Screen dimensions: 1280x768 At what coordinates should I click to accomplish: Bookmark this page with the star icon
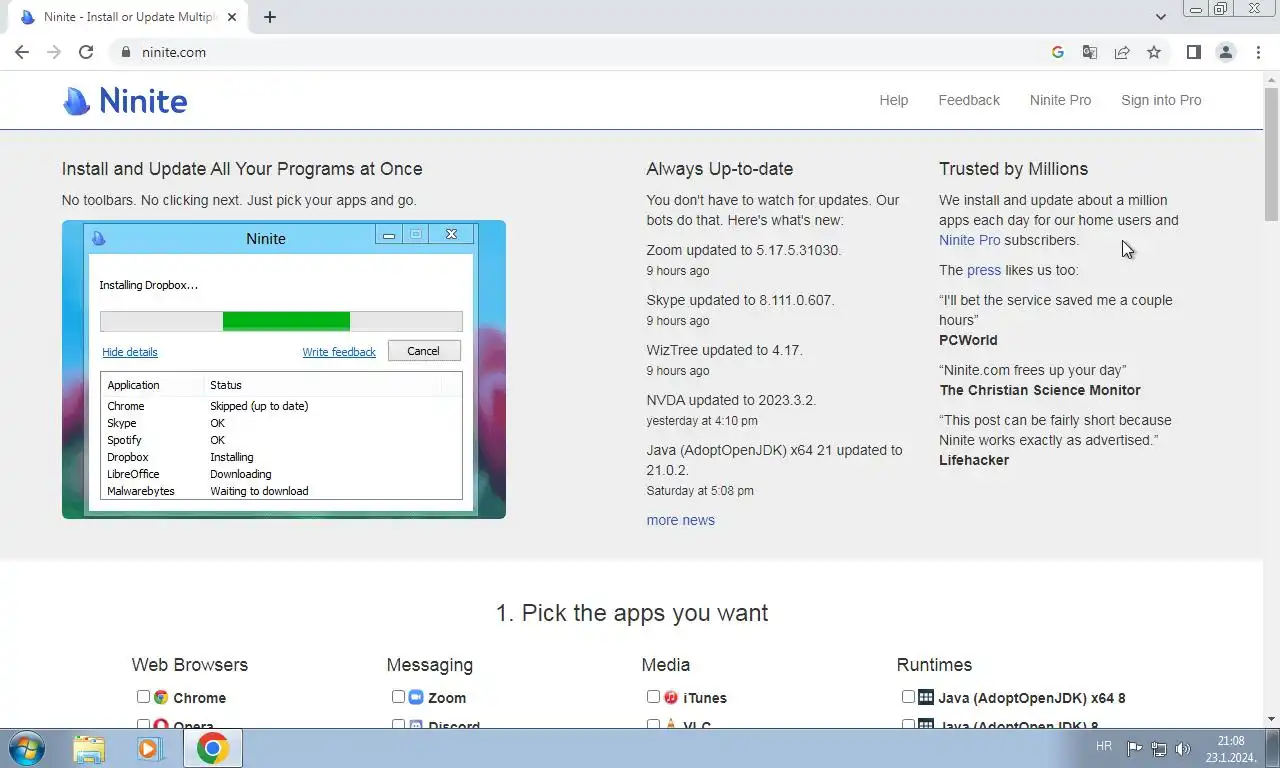(x=1154, y=52)
